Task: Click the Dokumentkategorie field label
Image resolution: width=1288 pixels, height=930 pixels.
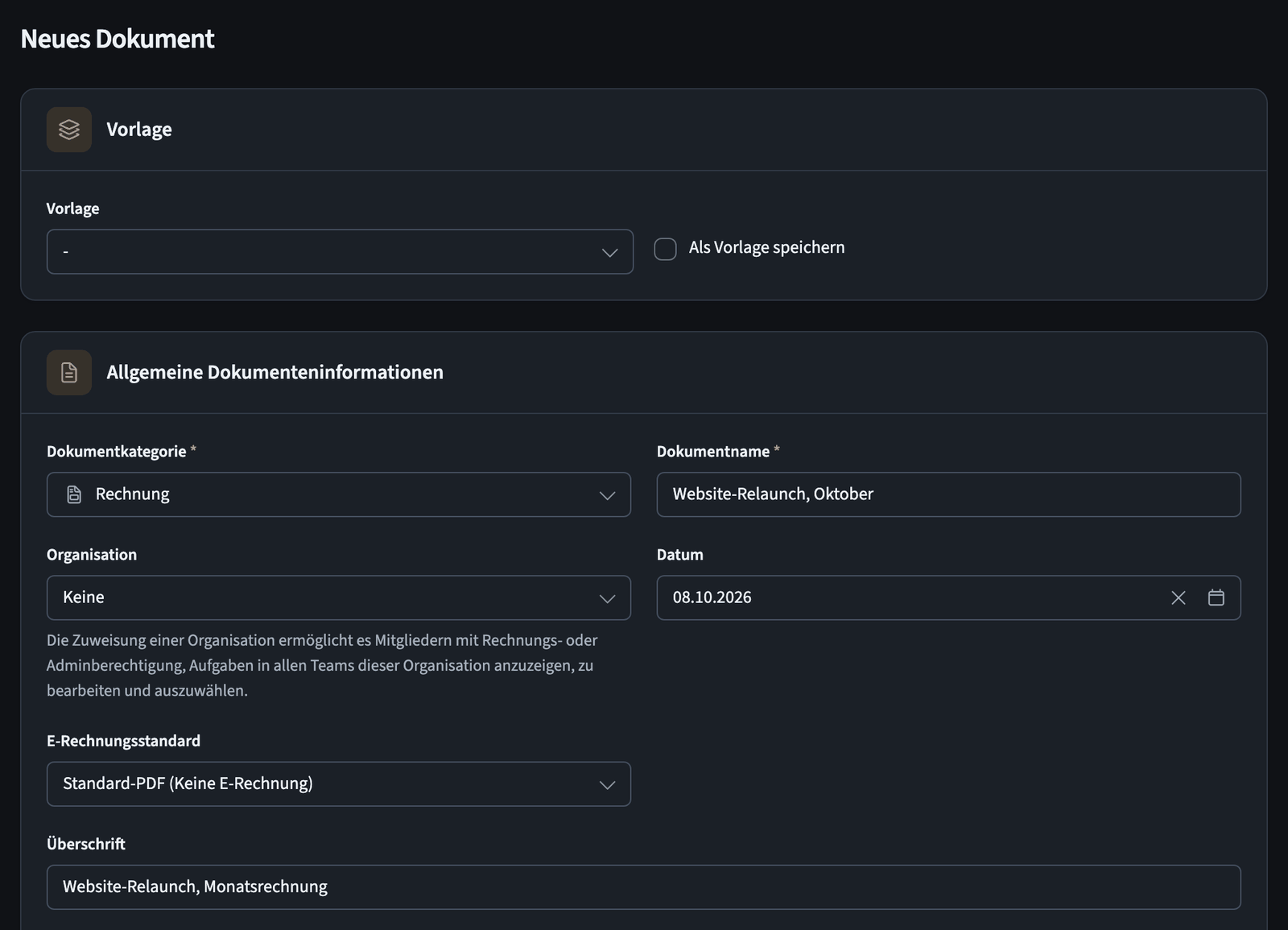Action: point(117,451)
